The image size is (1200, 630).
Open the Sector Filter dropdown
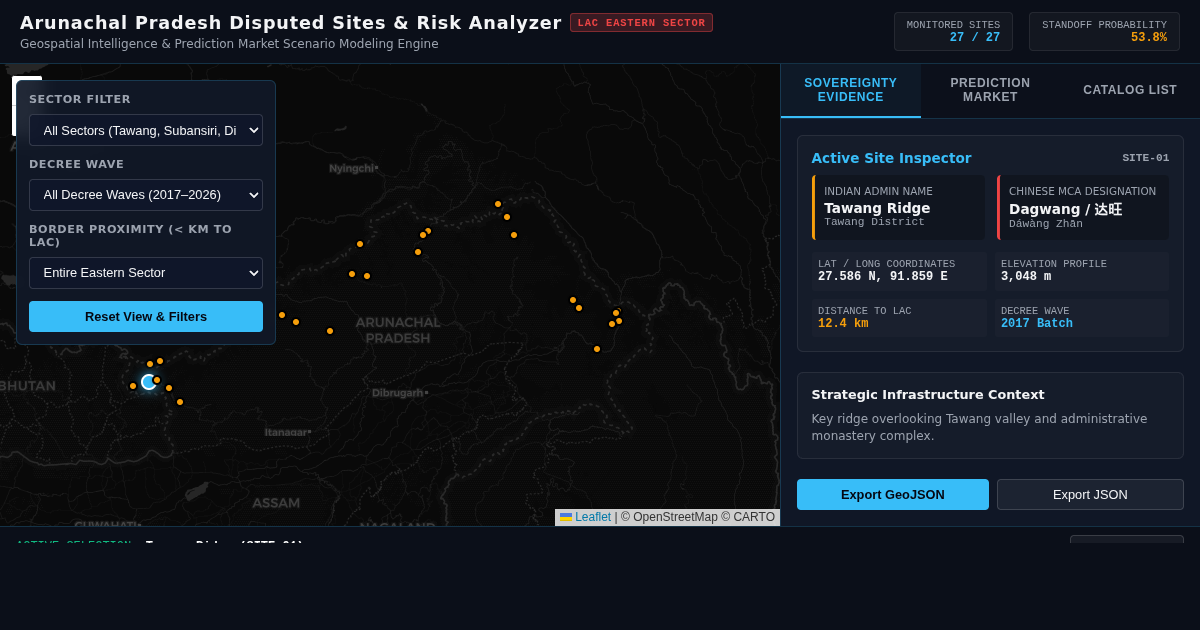tap(146, 130)
